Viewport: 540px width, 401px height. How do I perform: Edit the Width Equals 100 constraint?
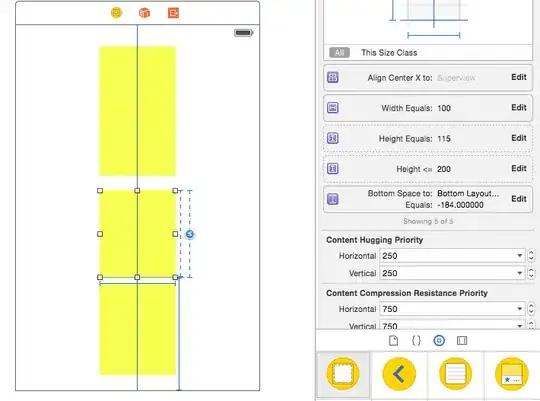(519, 107)
